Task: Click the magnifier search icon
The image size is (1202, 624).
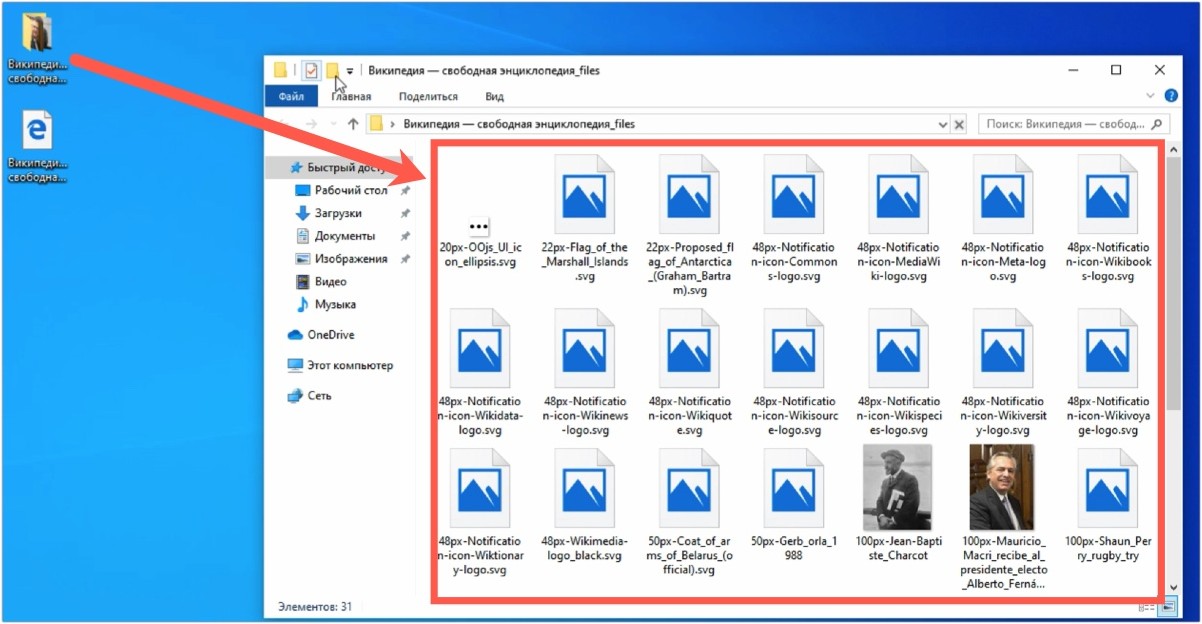Action: click(x=1158, y=125)
